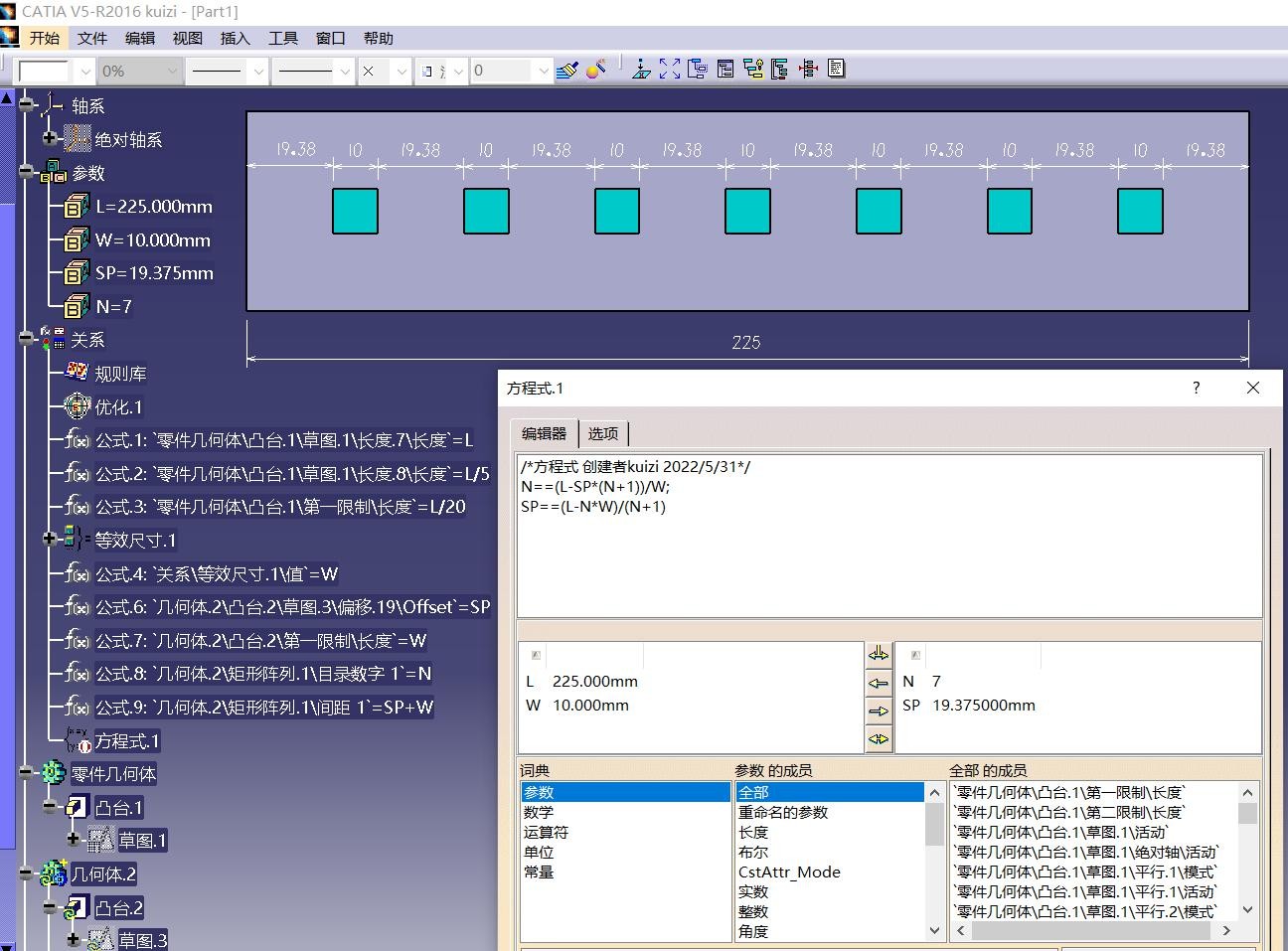
Task: Open the layer 0 dropdown
Action: pos(543,71)
